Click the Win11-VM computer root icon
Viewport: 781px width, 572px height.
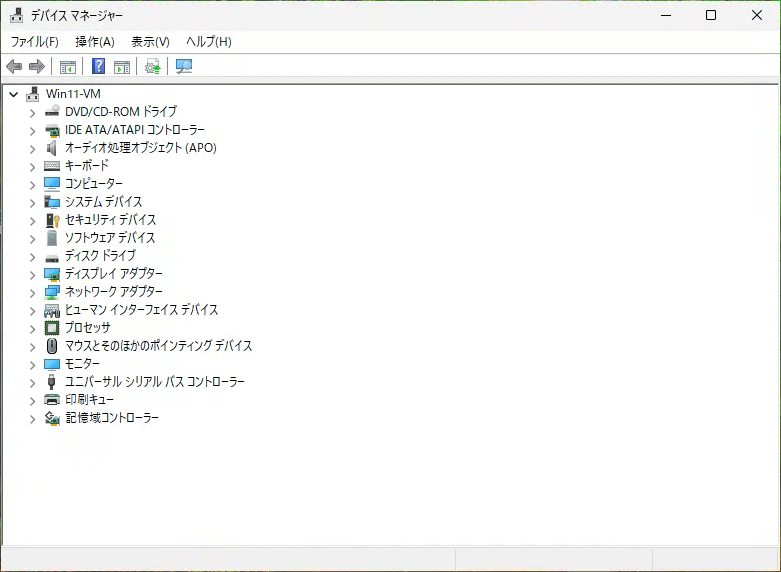coord(33,94)
